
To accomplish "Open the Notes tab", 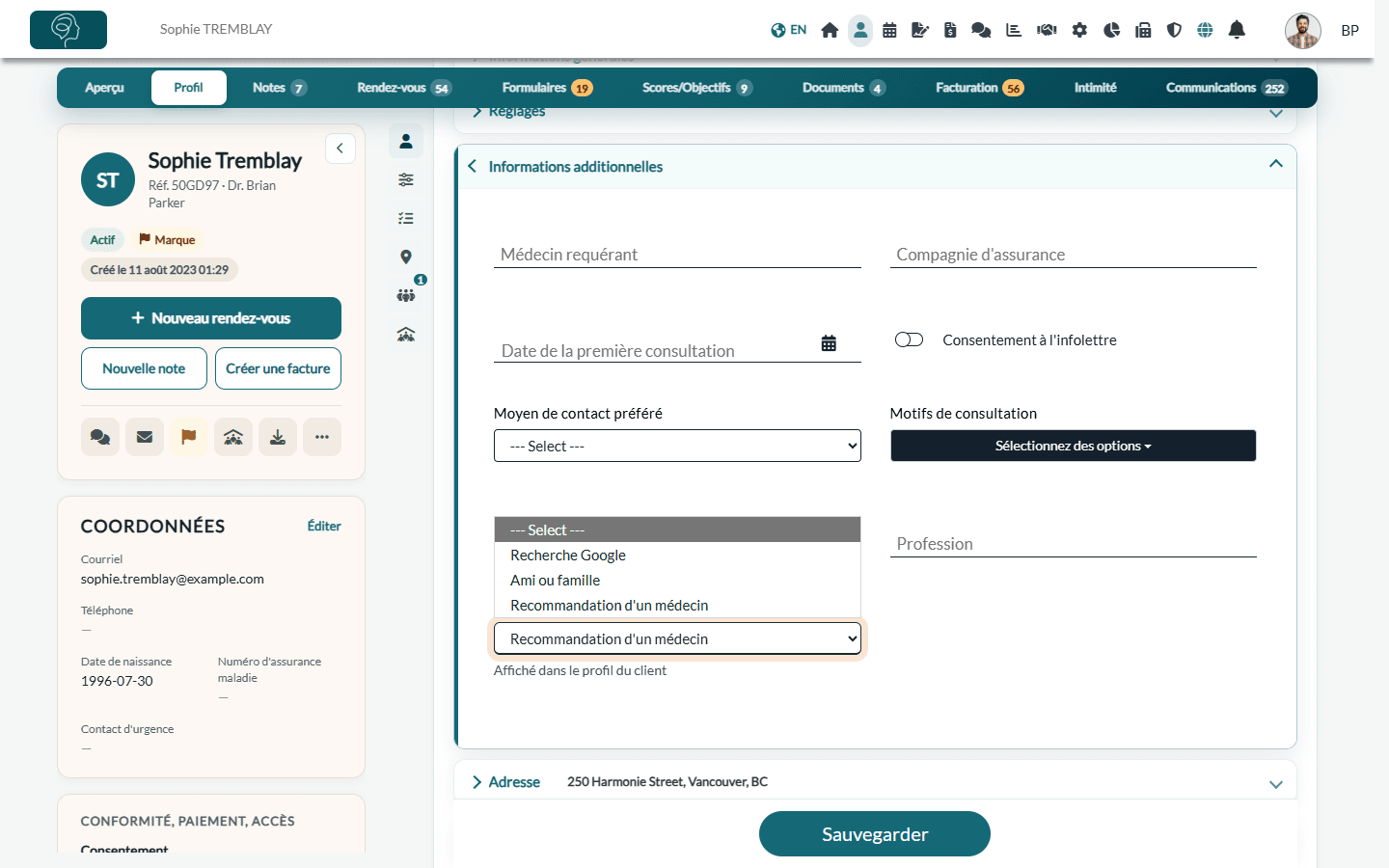I will click(279, 88).
